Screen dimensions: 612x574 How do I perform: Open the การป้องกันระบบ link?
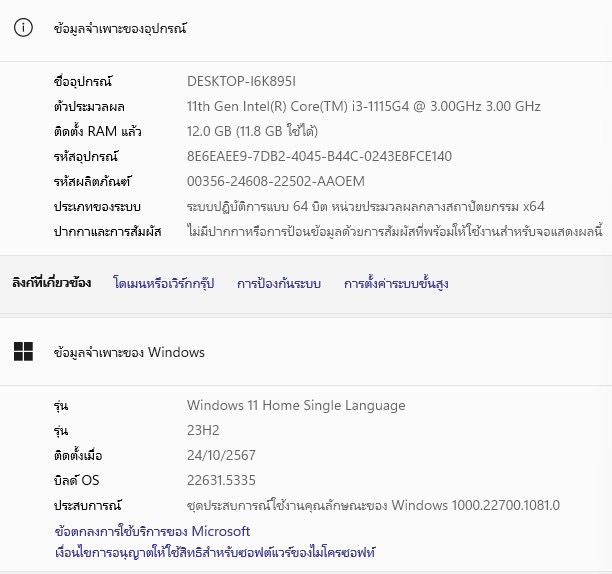[x=279, y=283]
